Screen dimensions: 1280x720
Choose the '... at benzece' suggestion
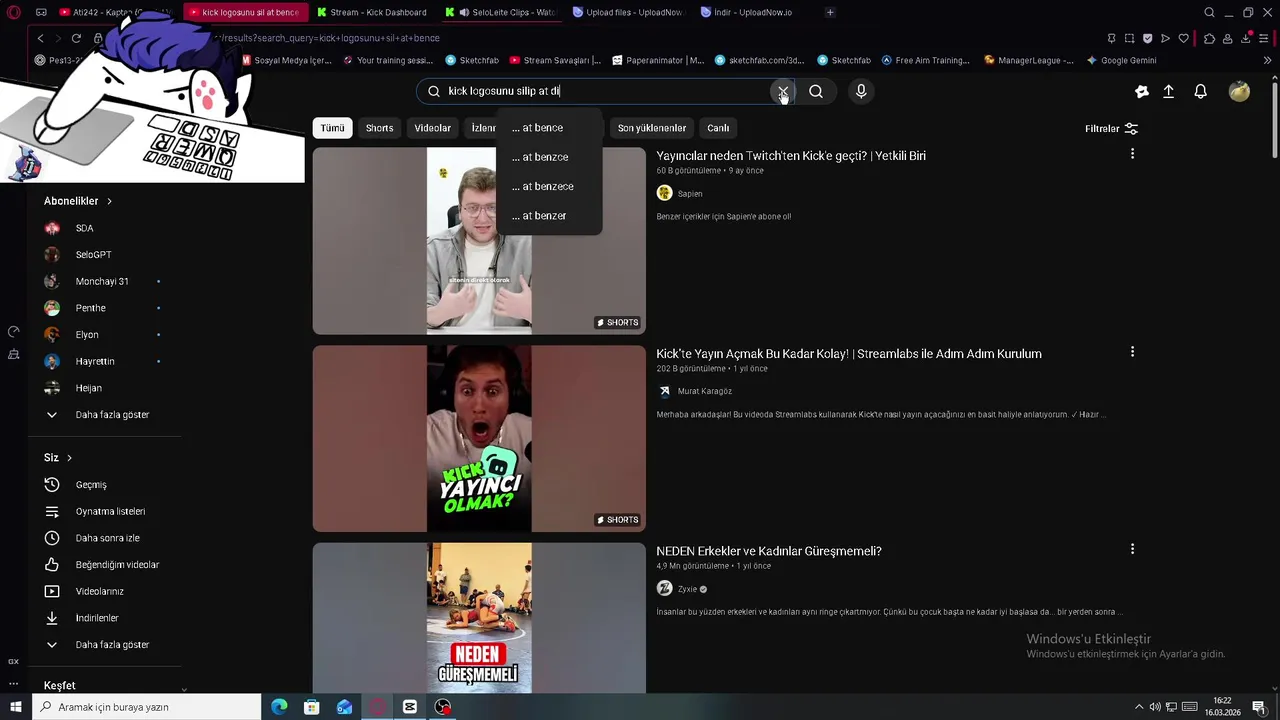[549, 186]
